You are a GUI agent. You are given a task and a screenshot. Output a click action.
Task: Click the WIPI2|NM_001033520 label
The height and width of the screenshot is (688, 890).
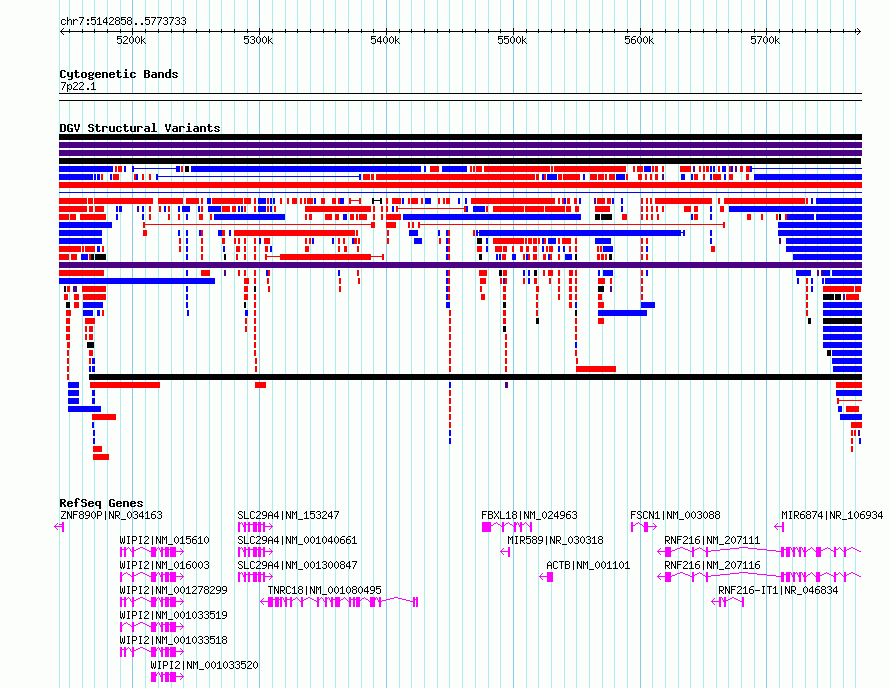[204, 665]
